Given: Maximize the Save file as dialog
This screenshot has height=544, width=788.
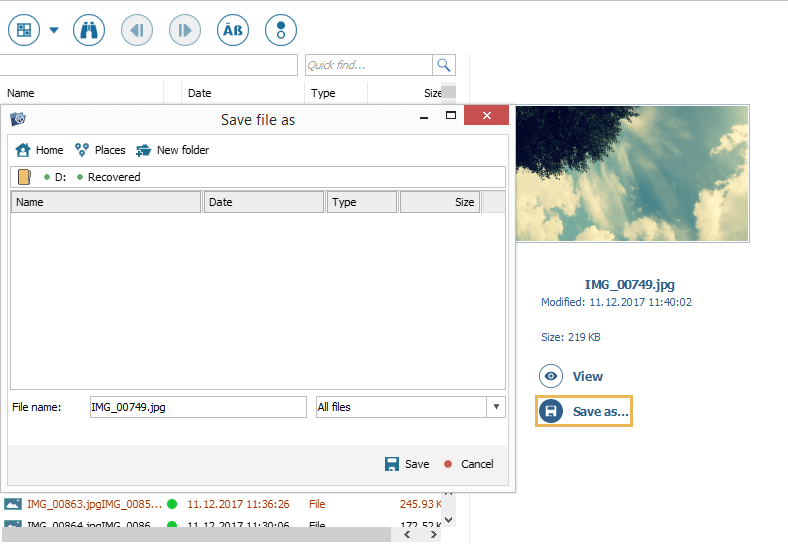Looking at the screenshot, I should (451, 116).
